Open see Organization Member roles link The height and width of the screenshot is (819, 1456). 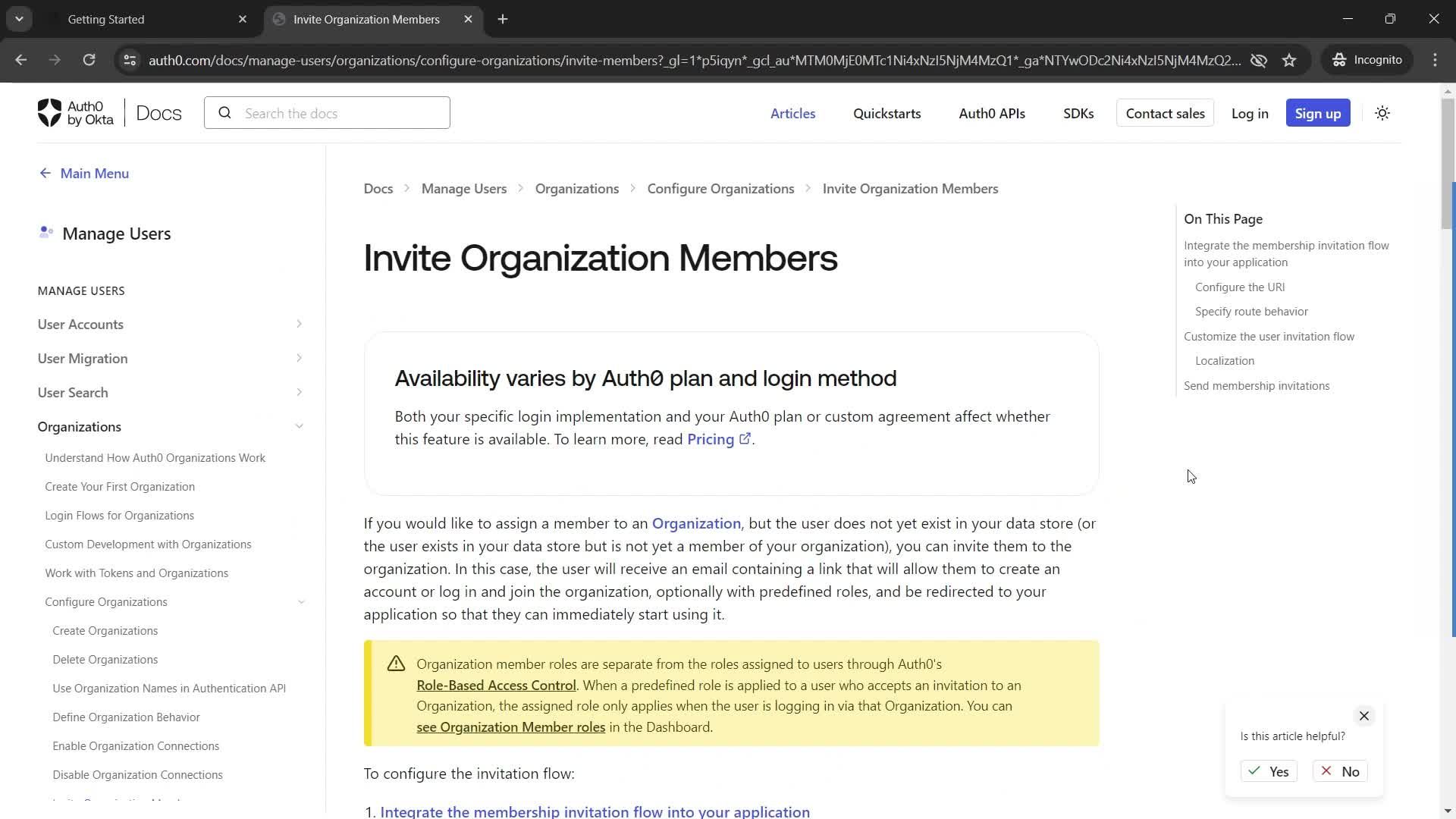(x=510, y=727)
